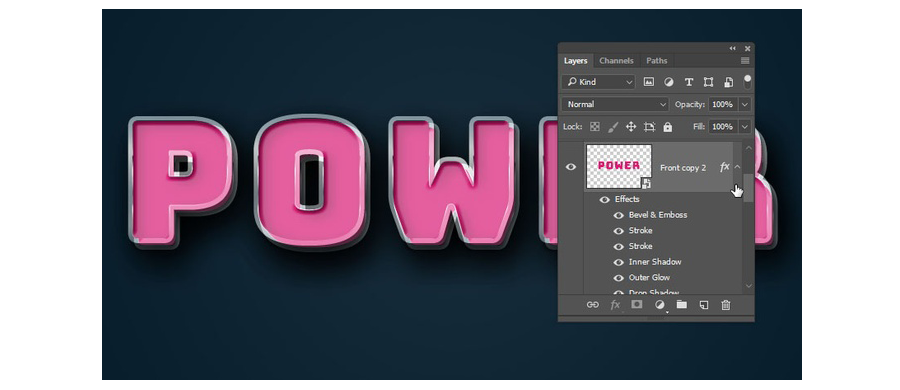900x390 pixels.
Task: Create a new layer icon
Action: pos(704,305)
